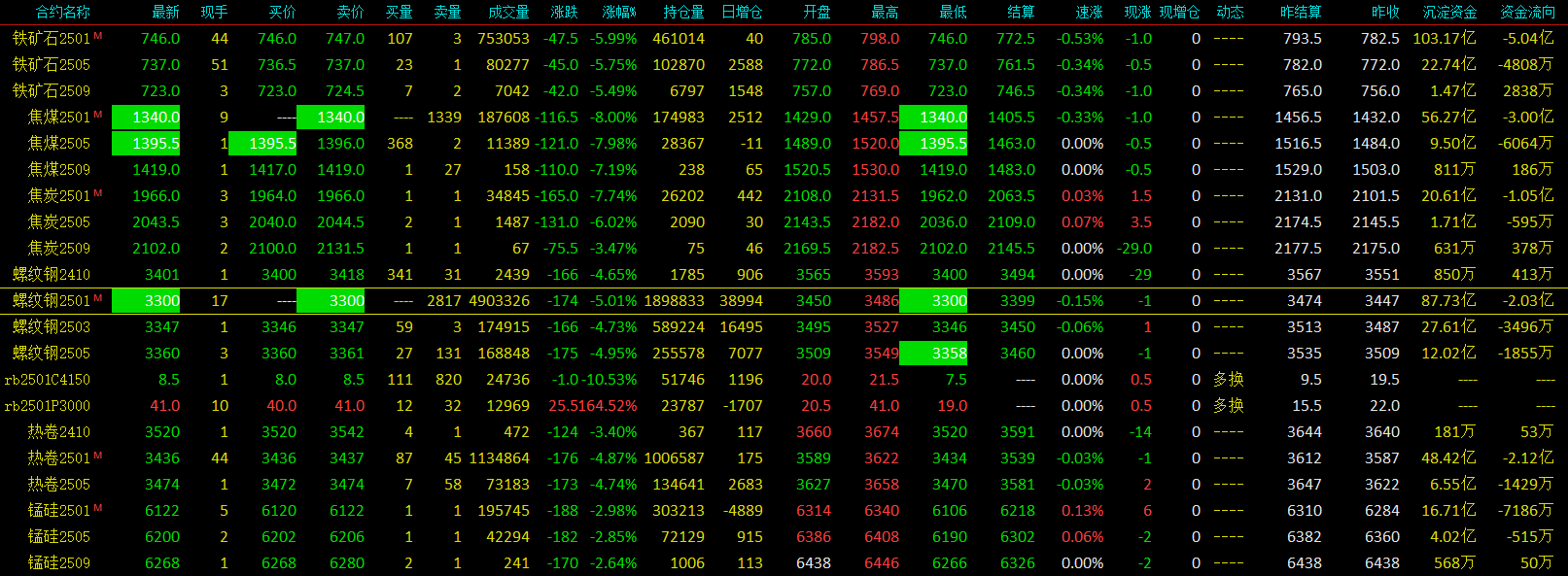
Task: Click the M marker beside 焦煤2501
Action: 98,114
